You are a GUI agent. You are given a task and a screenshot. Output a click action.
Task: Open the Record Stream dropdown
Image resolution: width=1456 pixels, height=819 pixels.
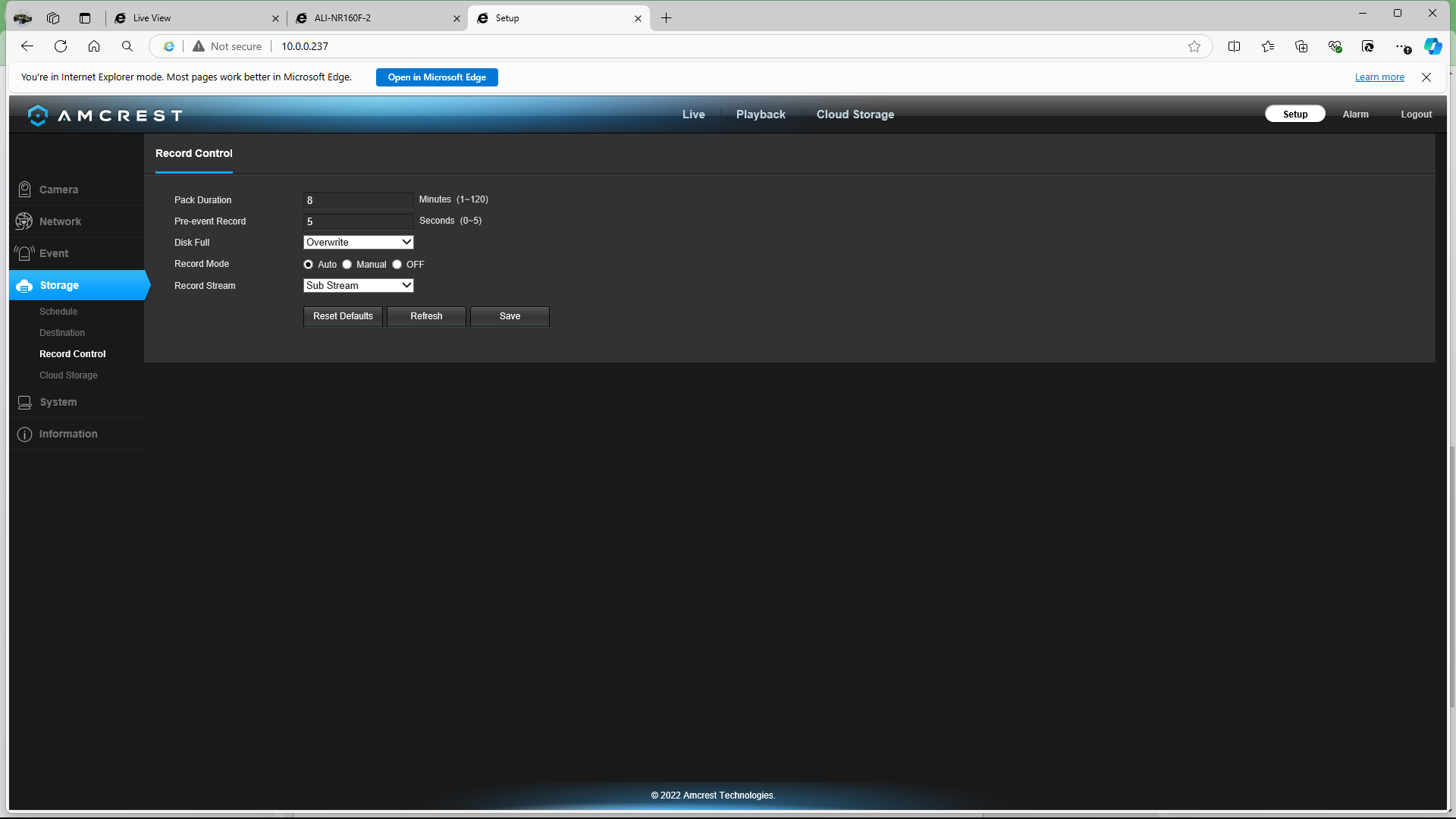(x=358, y=286)
